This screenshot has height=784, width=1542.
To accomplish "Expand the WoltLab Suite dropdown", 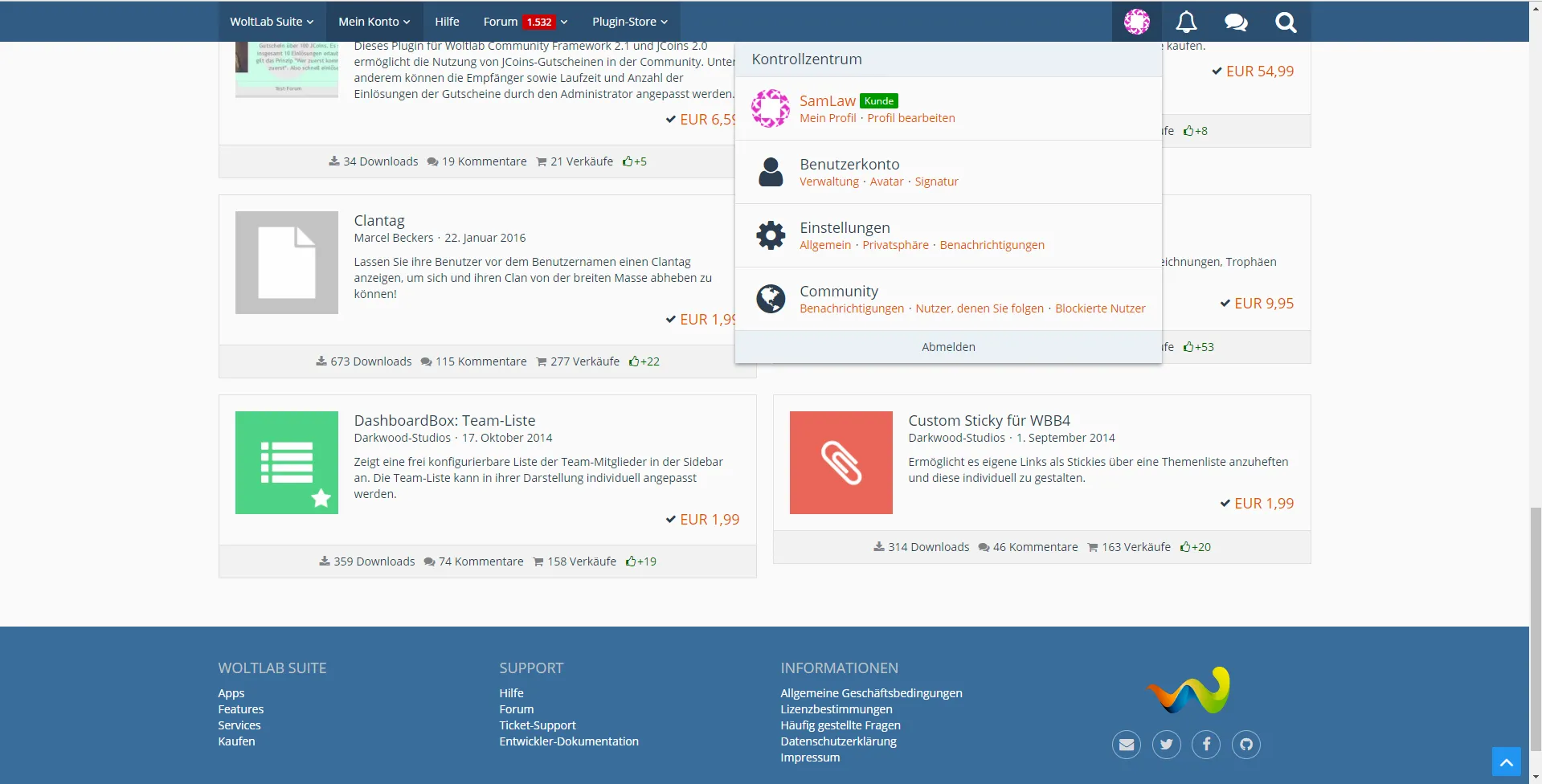I will 272,22.
